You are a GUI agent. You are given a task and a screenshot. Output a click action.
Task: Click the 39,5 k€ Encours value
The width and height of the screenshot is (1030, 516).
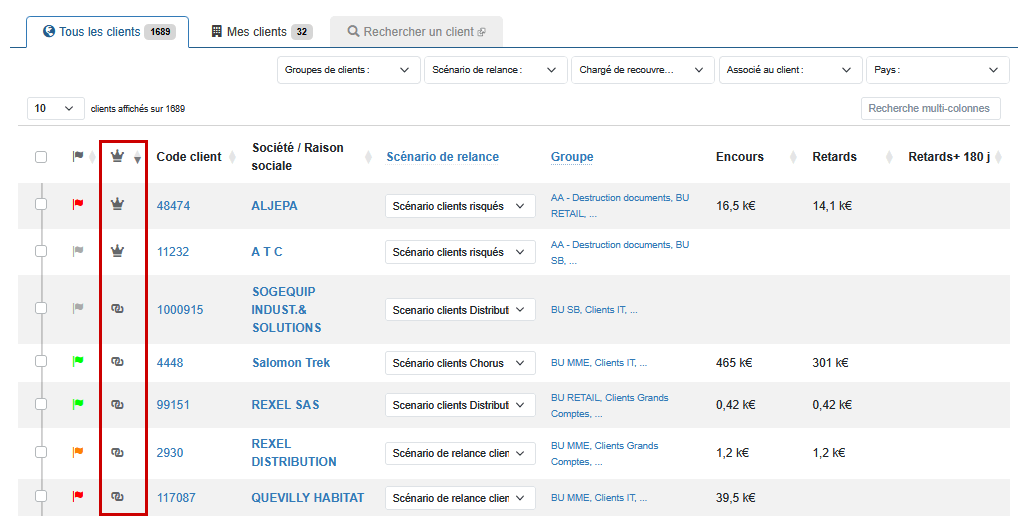pos(736,498)
